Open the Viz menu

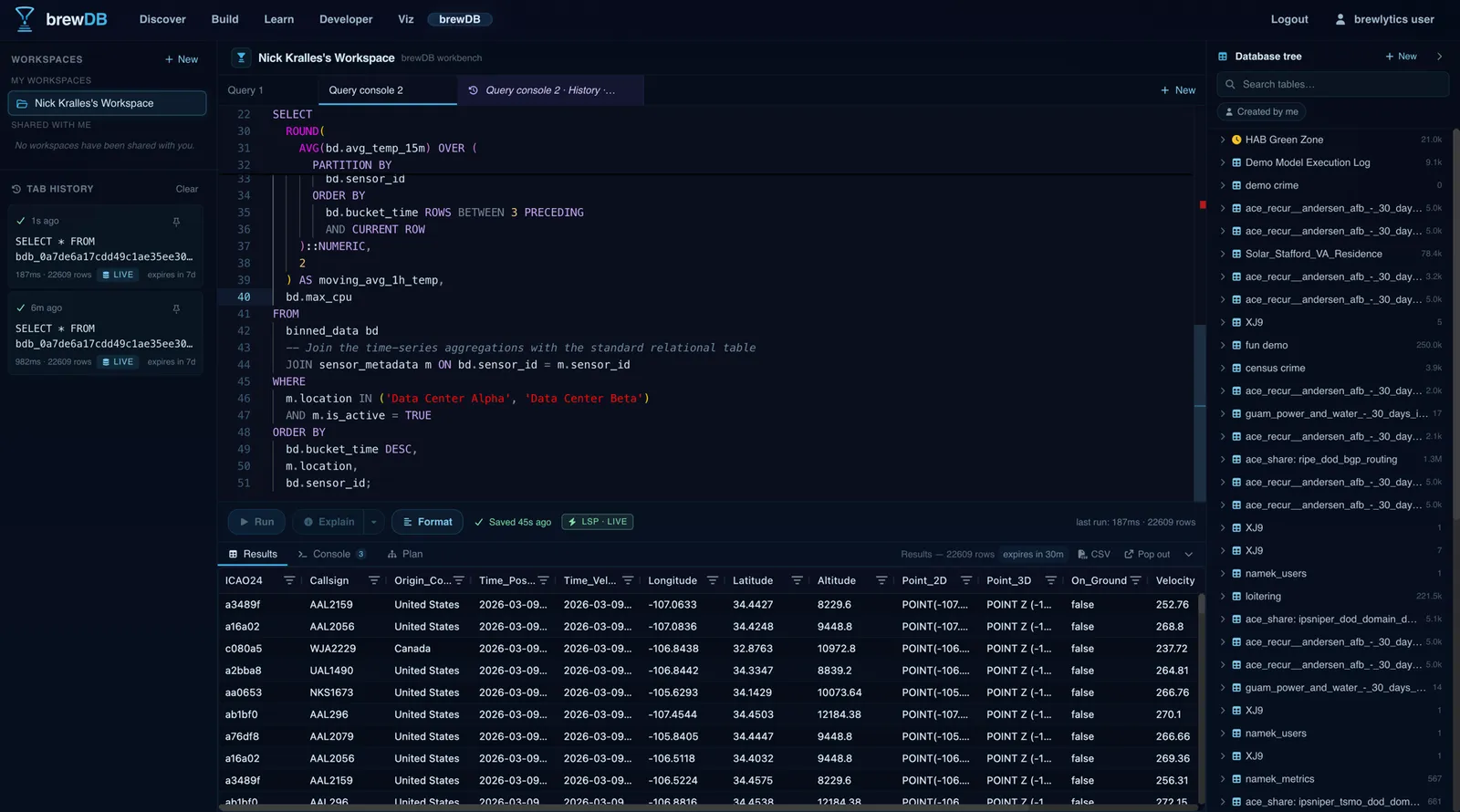[406, 19]
